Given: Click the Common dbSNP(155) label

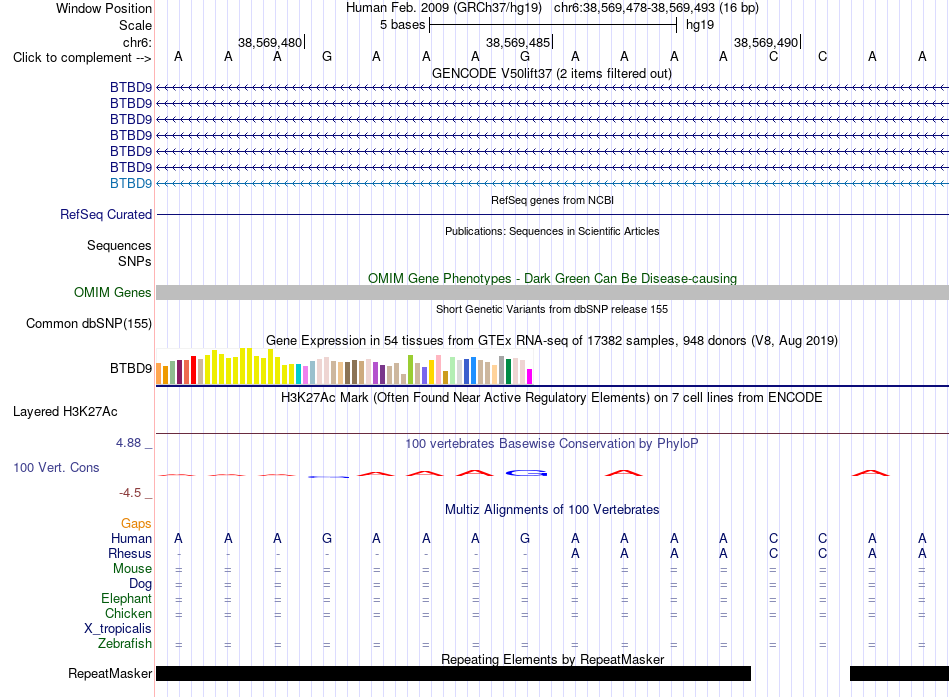Looking at the screenshot, I should pos(88,324).
